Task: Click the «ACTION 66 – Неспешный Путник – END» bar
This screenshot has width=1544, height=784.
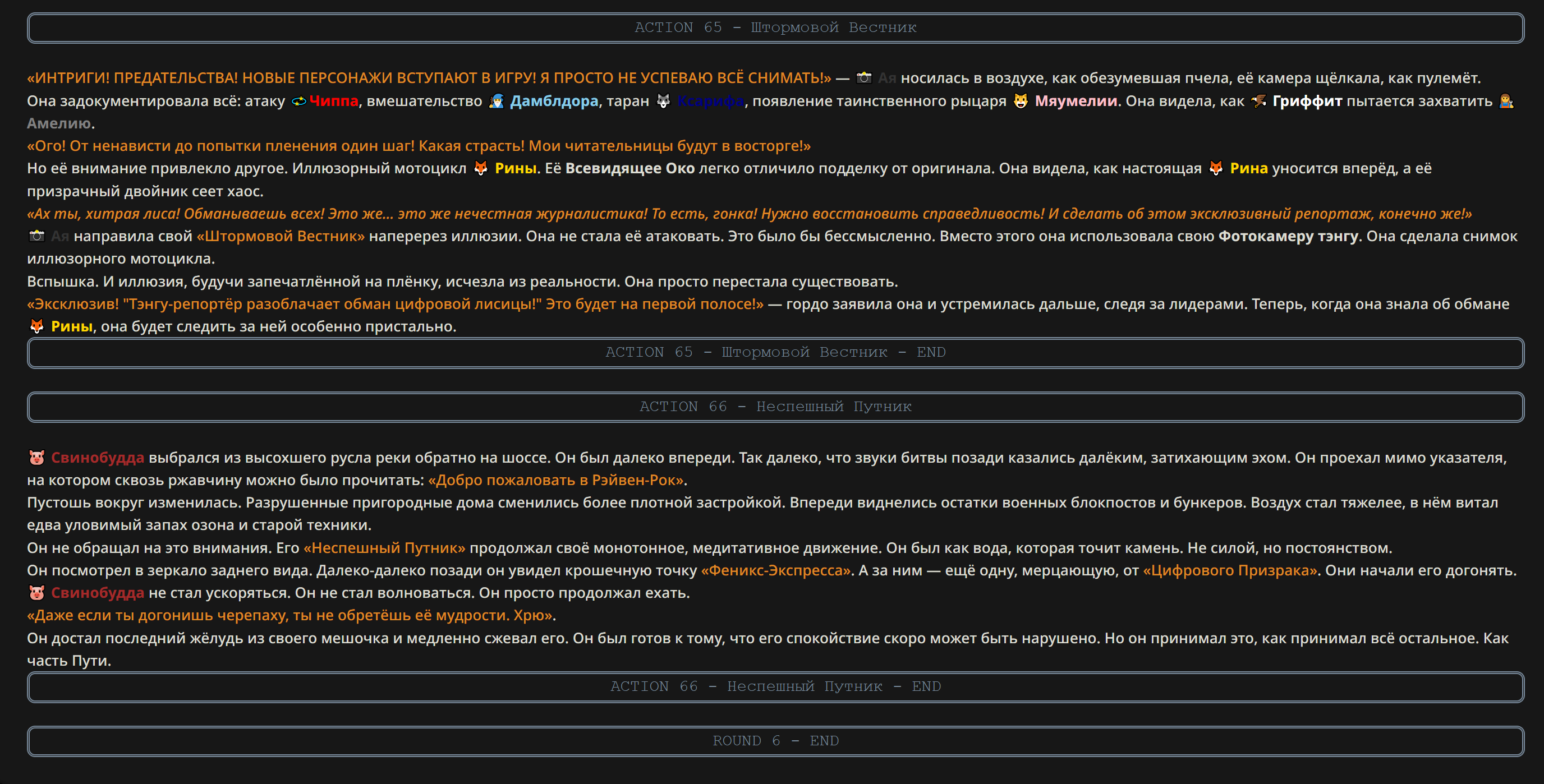Action: (x=775, y=686)
